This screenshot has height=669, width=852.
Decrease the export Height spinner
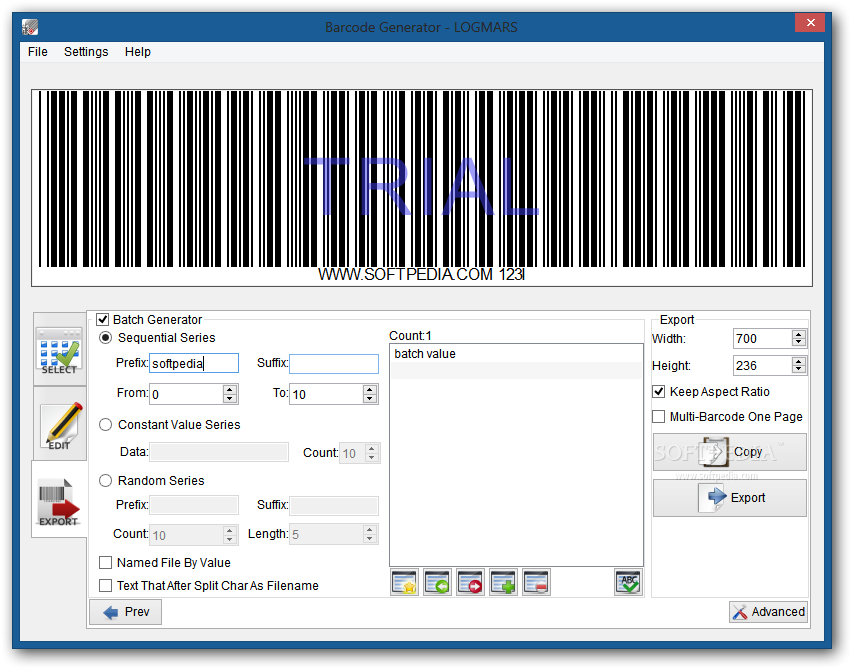click(x=798, y=370)
